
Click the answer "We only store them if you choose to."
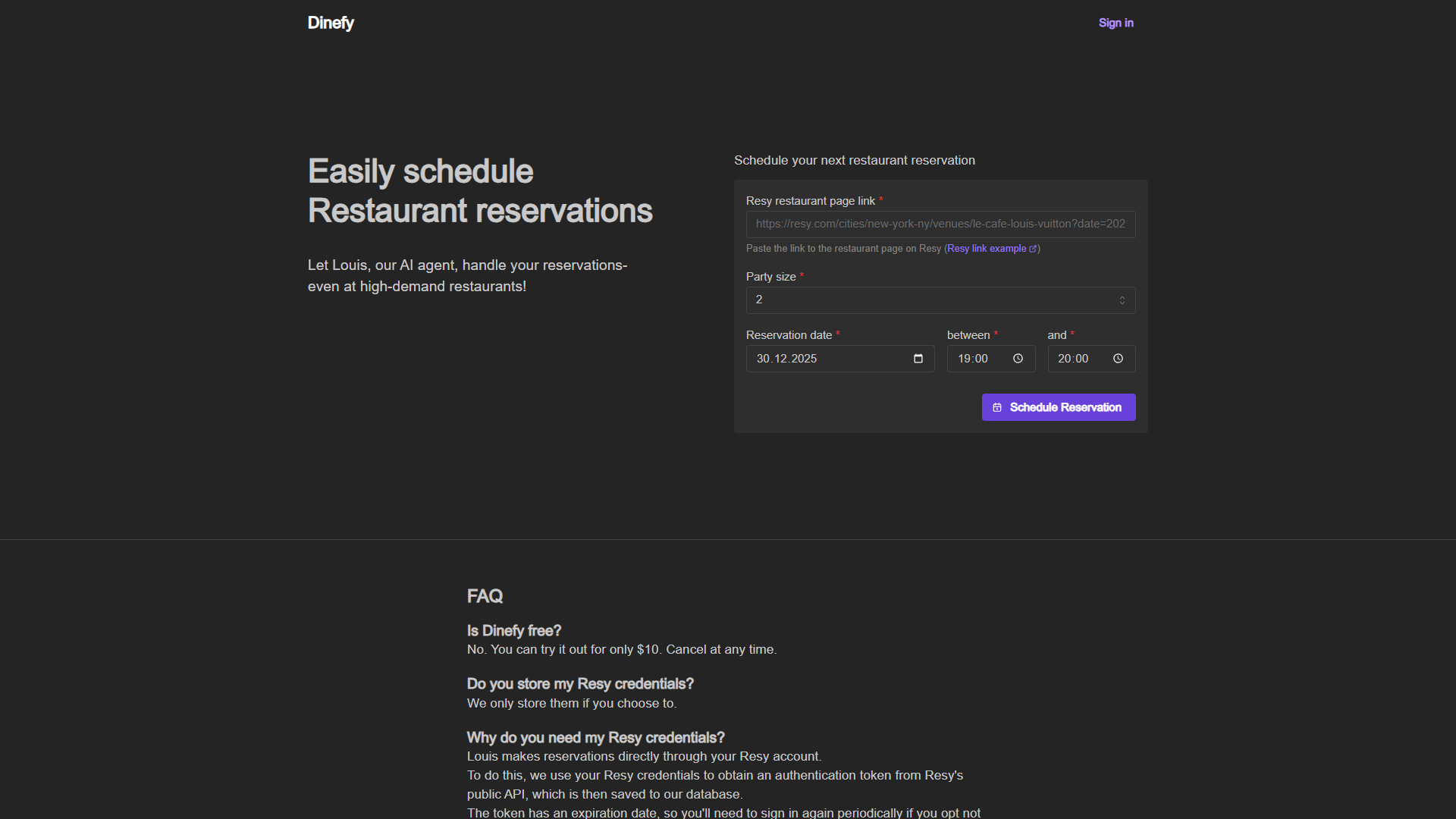572,704
